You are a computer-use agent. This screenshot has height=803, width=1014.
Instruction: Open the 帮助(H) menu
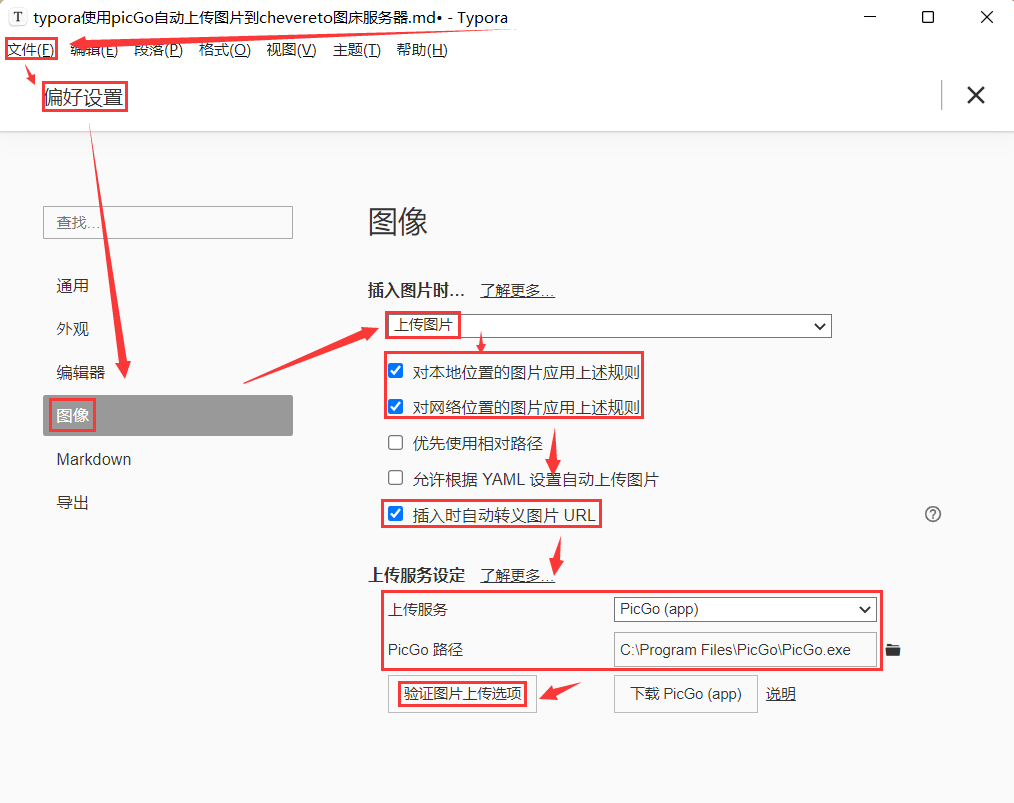tap(422, 50)
